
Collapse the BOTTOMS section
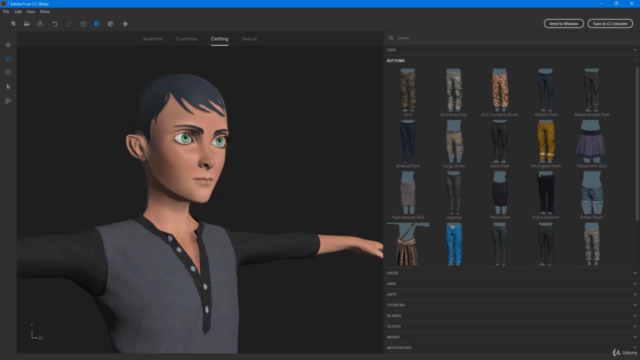tap(511, 60)
